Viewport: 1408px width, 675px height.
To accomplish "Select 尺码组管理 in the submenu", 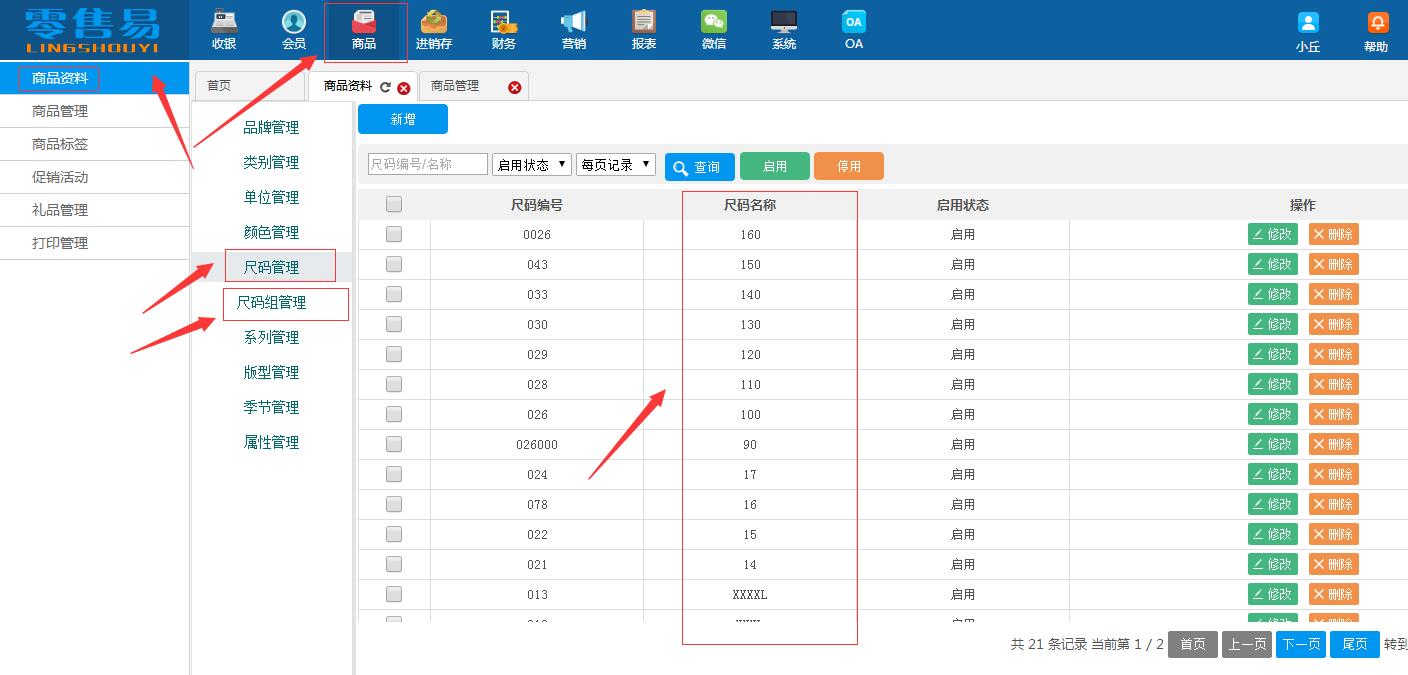I will point(271,303).
